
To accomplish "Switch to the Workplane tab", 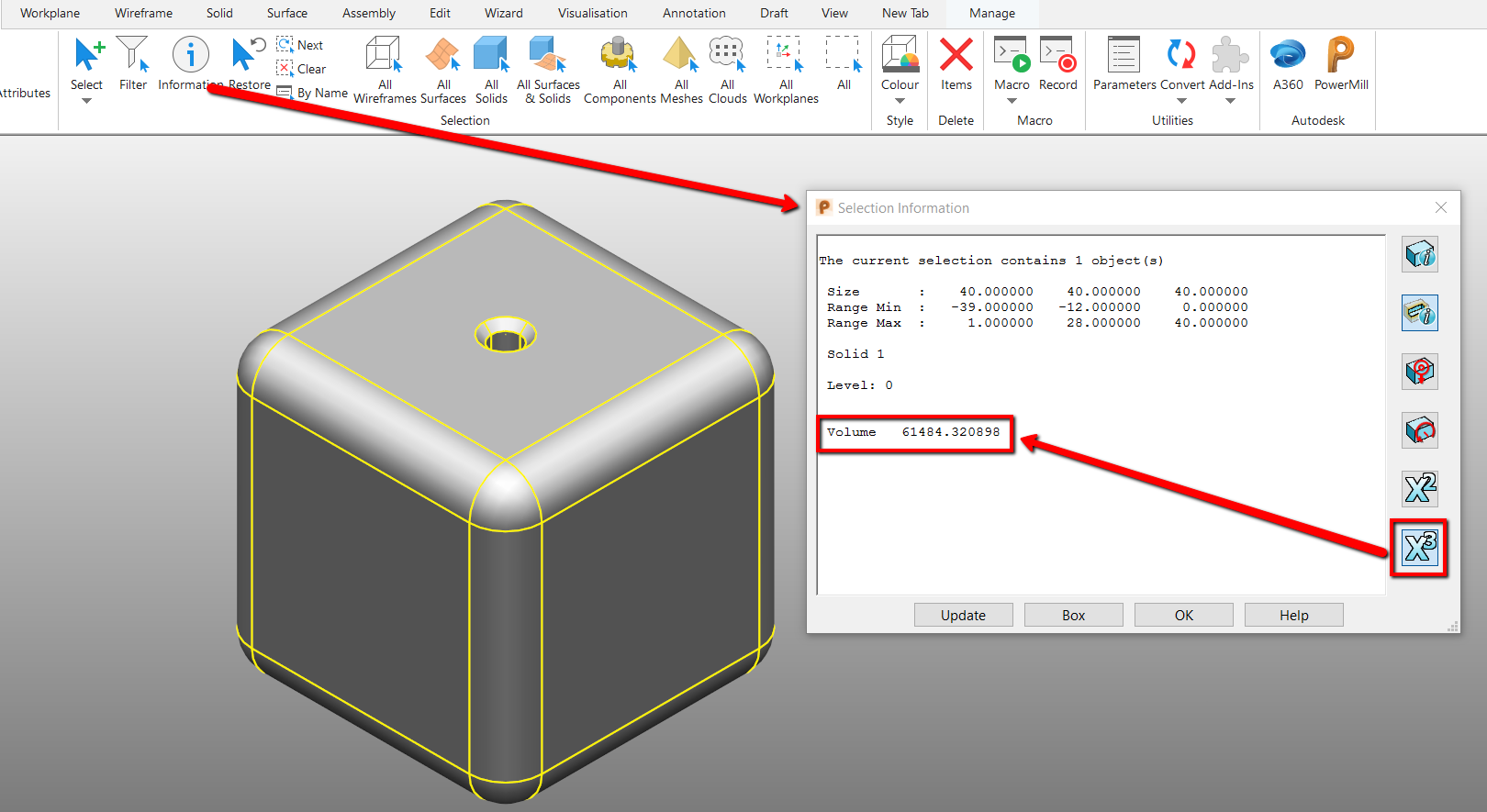I will click(50, 13).
